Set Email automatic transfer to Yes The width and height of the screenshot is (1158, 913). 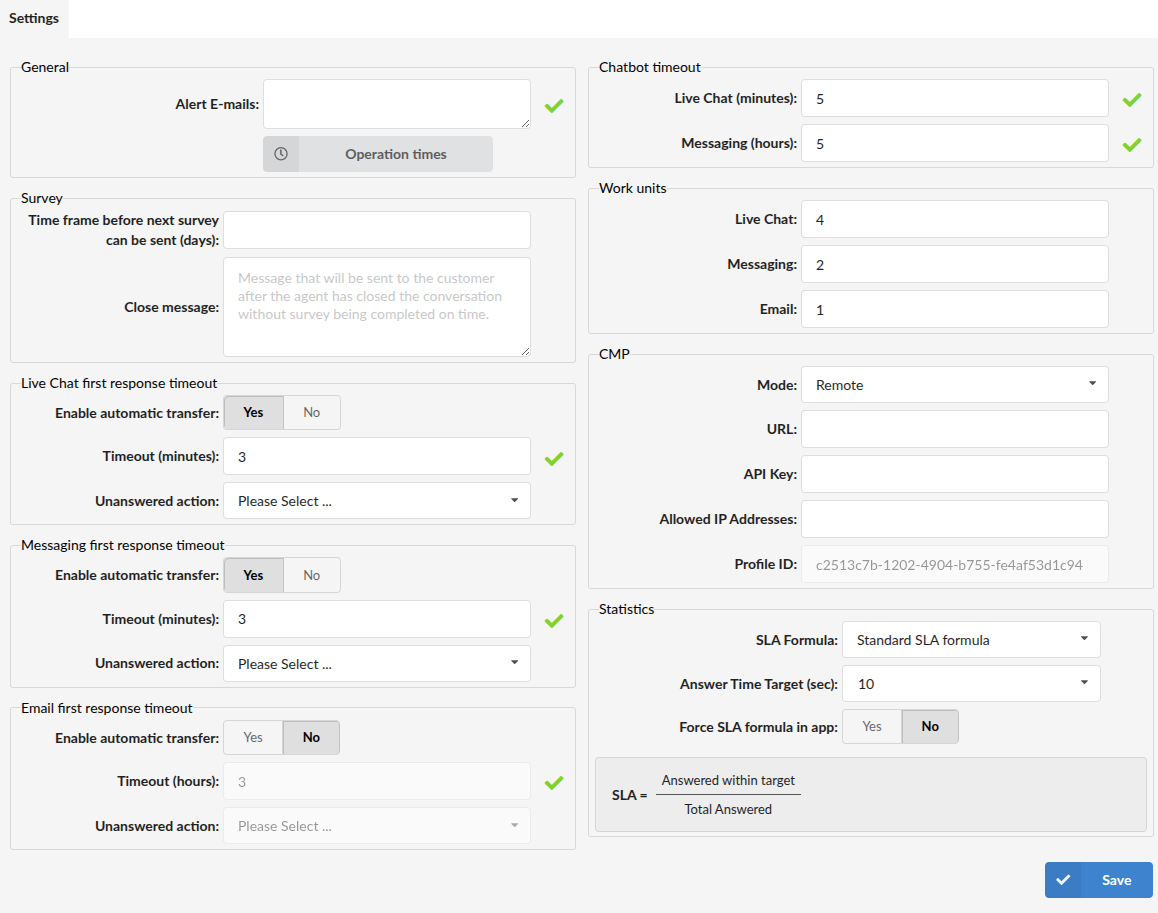(253, 737)
